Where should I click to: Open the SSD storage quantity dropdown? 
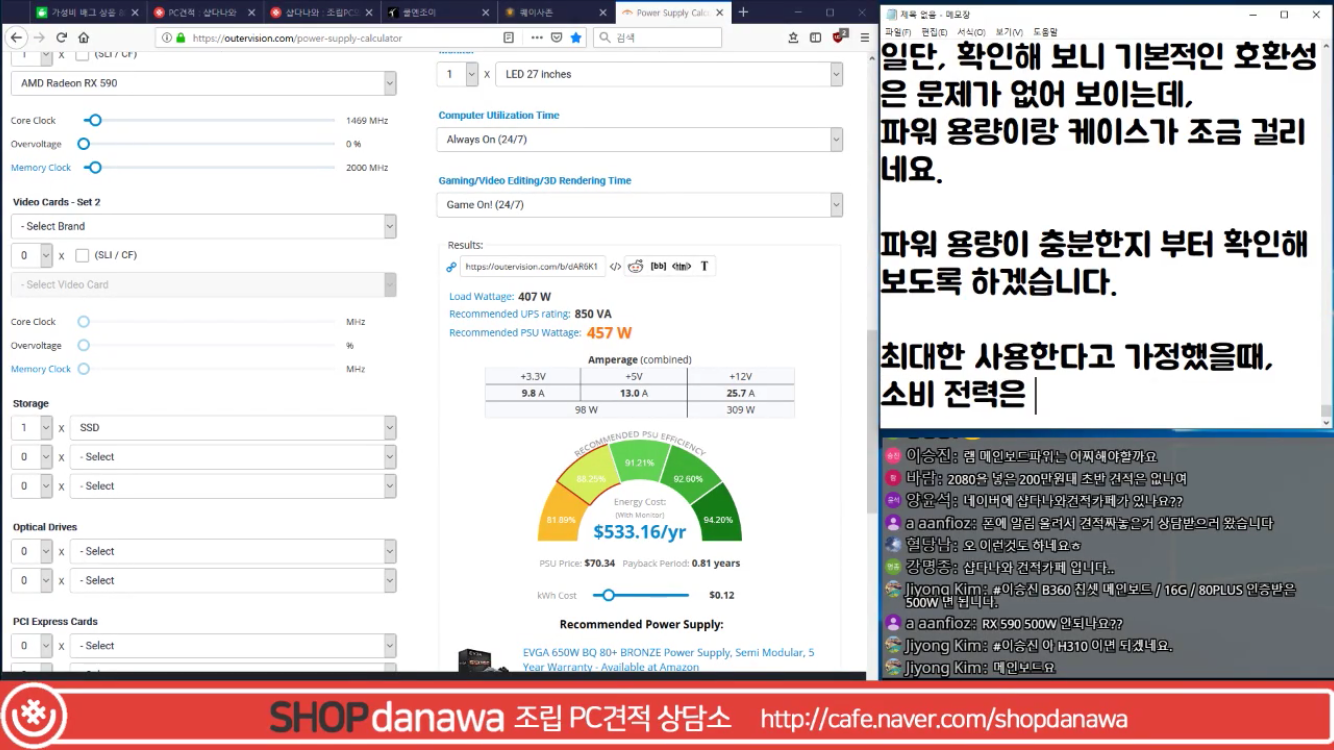(31, 427)
